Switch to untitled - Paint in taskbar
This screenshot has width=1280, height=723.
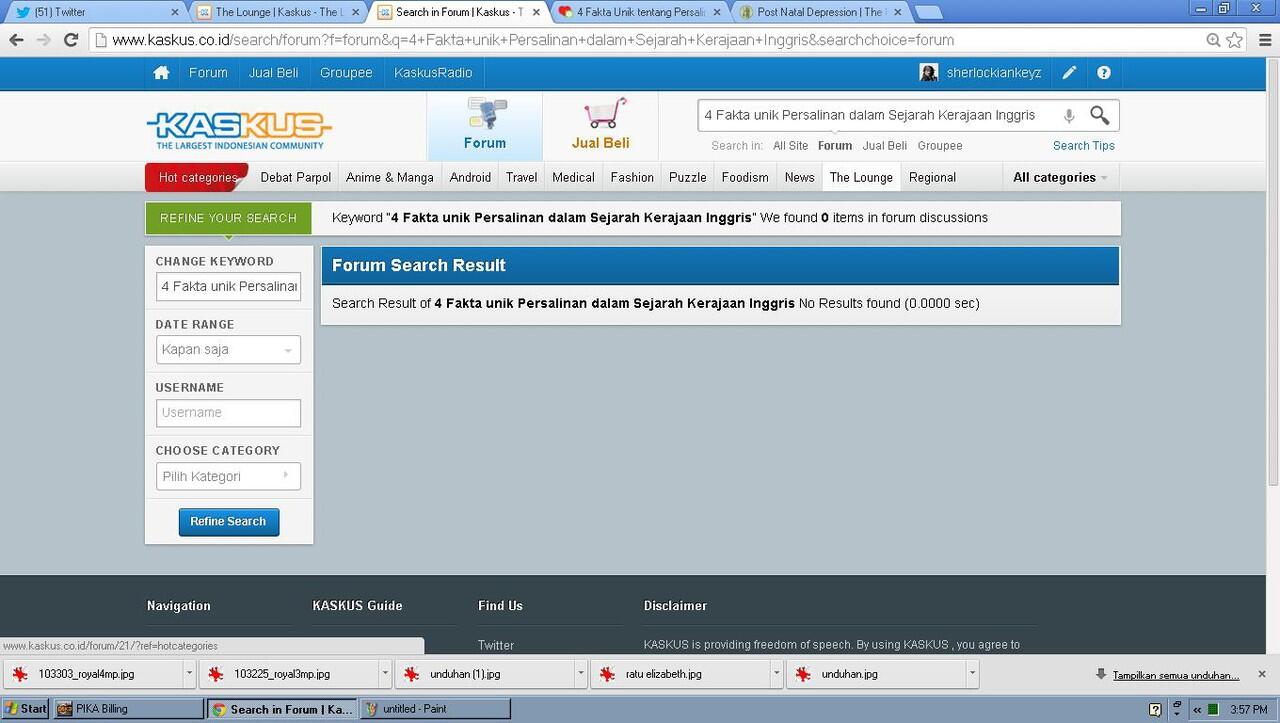tap(435, 709)
